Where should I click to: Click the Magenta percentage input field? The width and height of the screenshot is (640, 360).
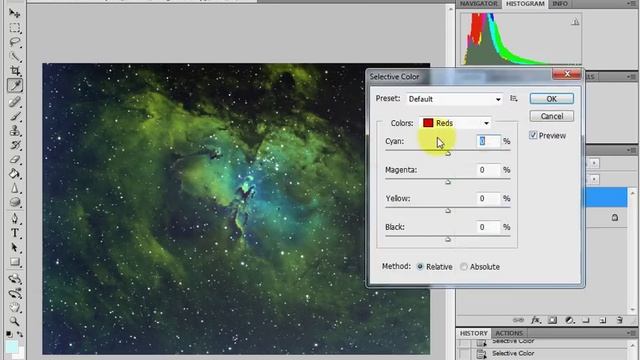[488, 170]
